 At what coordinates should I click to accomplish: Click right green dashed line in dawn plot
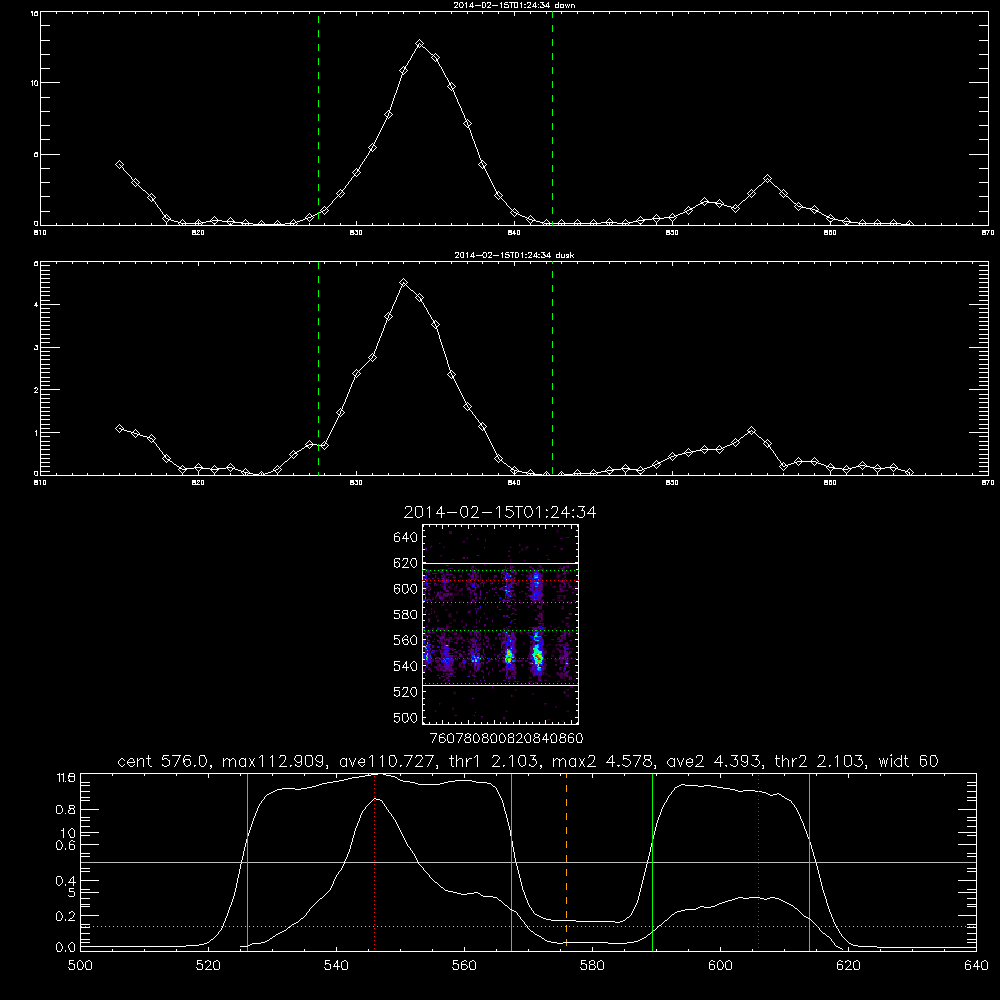point(552,118)
